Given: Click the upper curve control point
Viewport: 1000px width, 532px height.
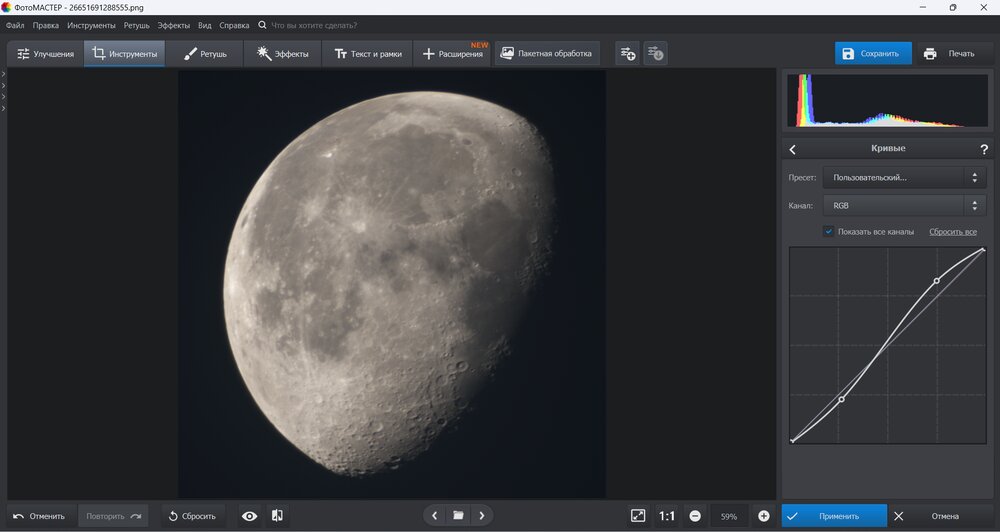Looking at the screenshot, I should (936, 281).
